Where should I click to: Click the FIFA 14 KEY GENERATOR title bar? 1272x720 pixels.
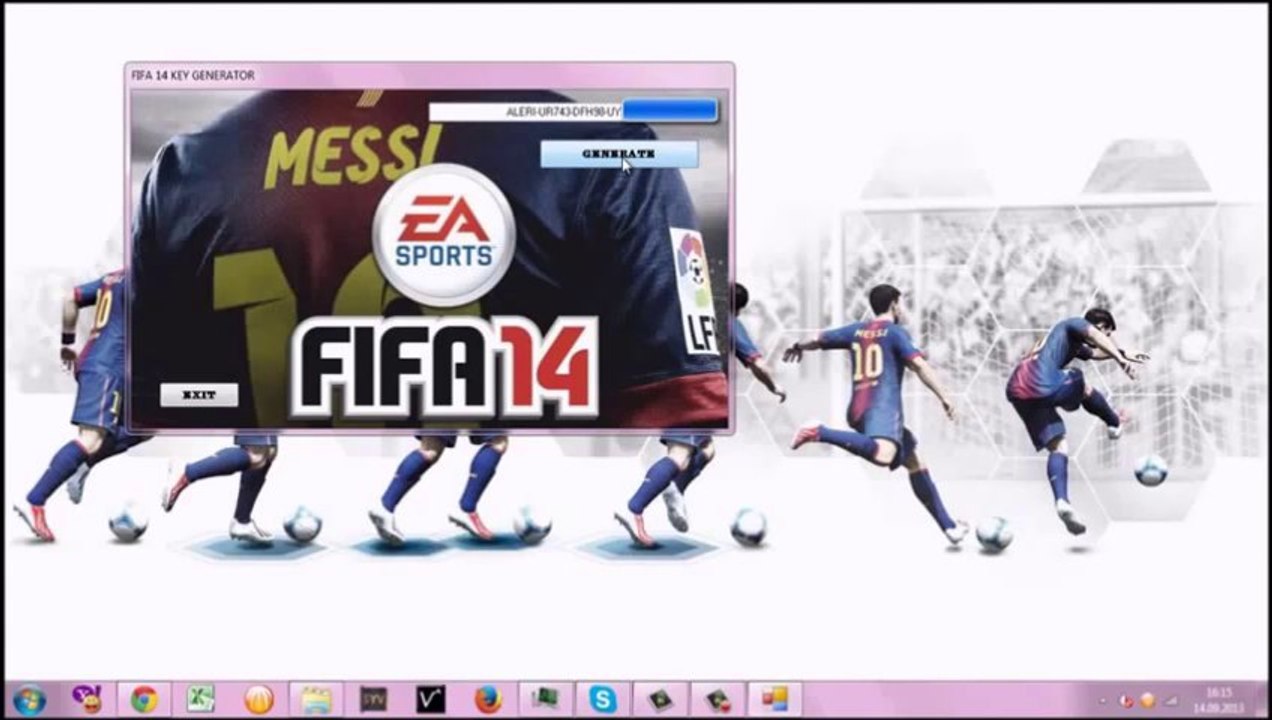430,75
